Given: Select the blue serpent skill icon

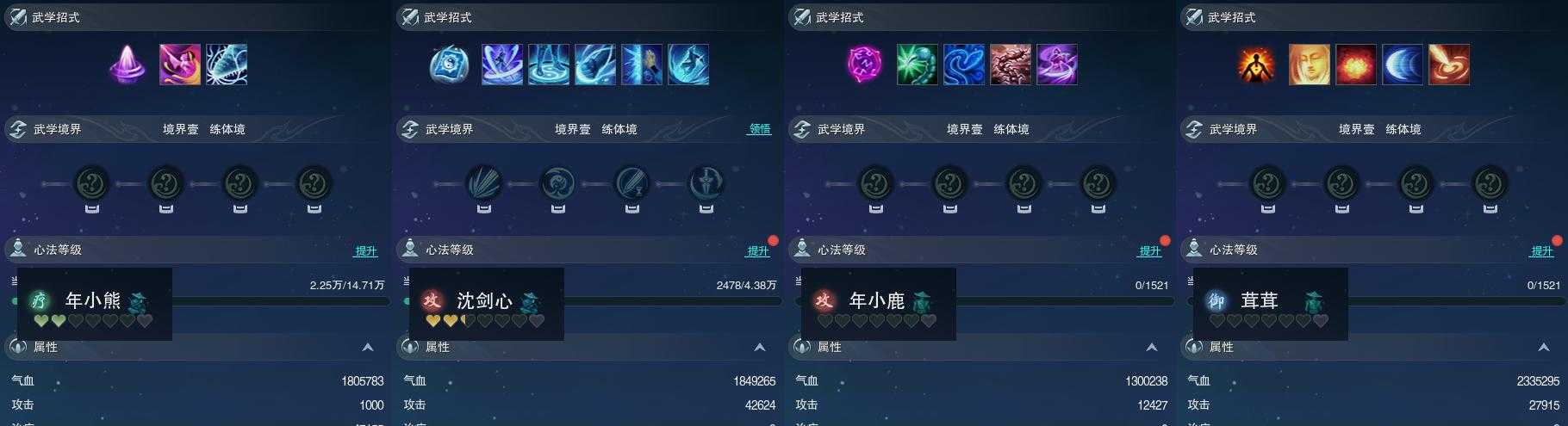Looking at the screenshot, I should [964, 65].
